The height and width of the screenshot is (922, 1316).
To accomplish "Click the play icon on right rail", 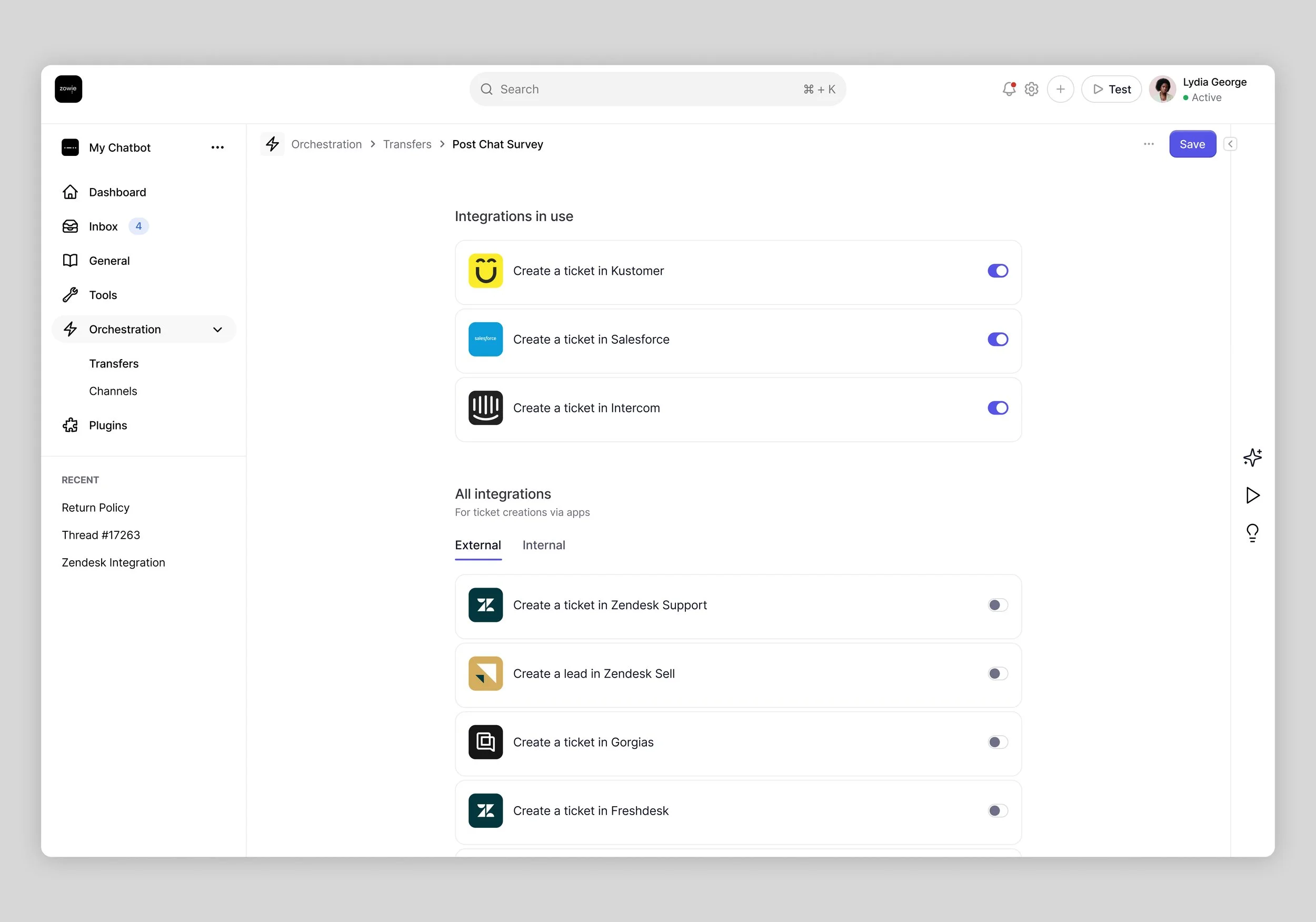I will click(1252, 495).
